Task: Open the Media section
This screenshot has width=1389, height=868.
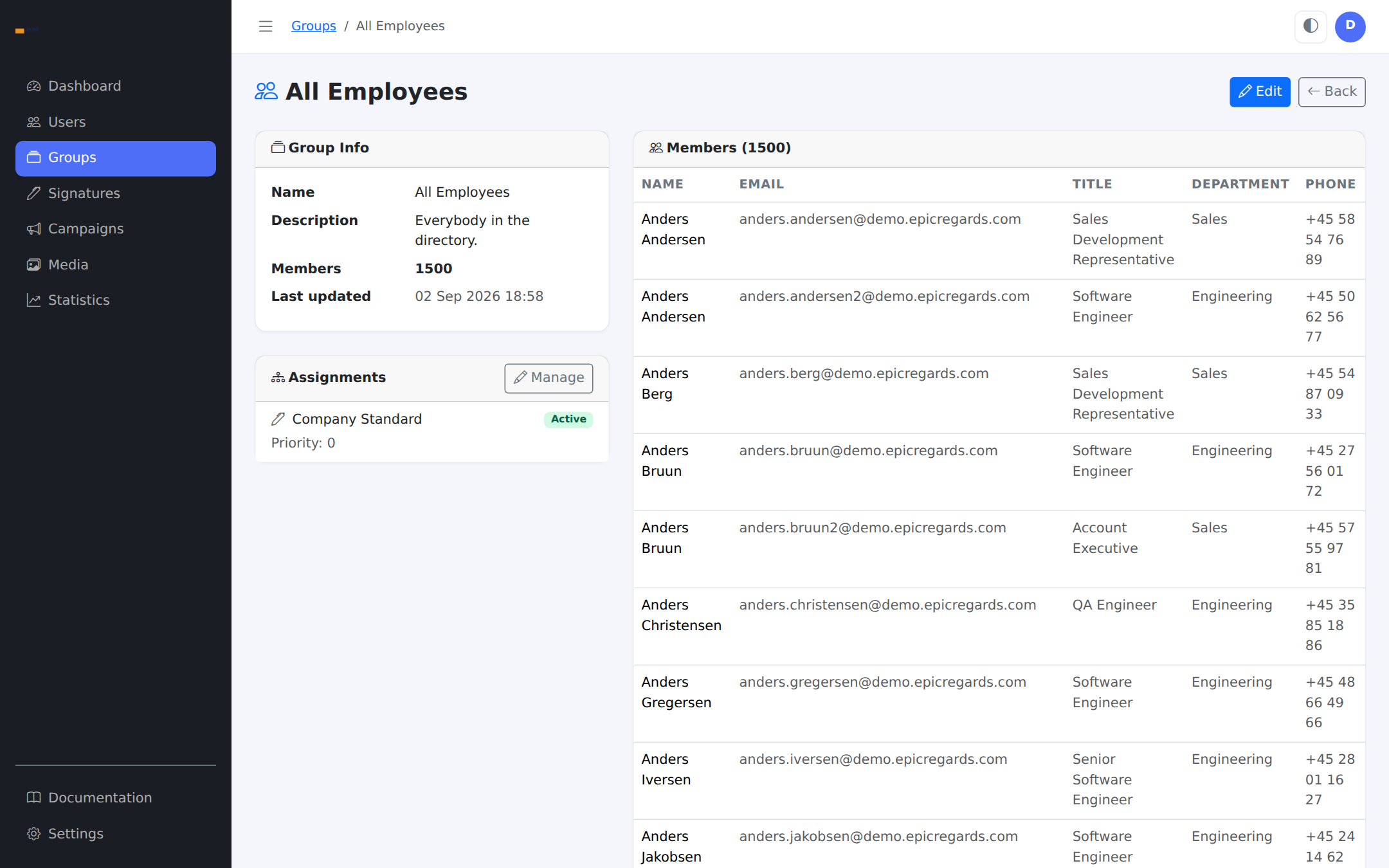Action: [116, 265]
